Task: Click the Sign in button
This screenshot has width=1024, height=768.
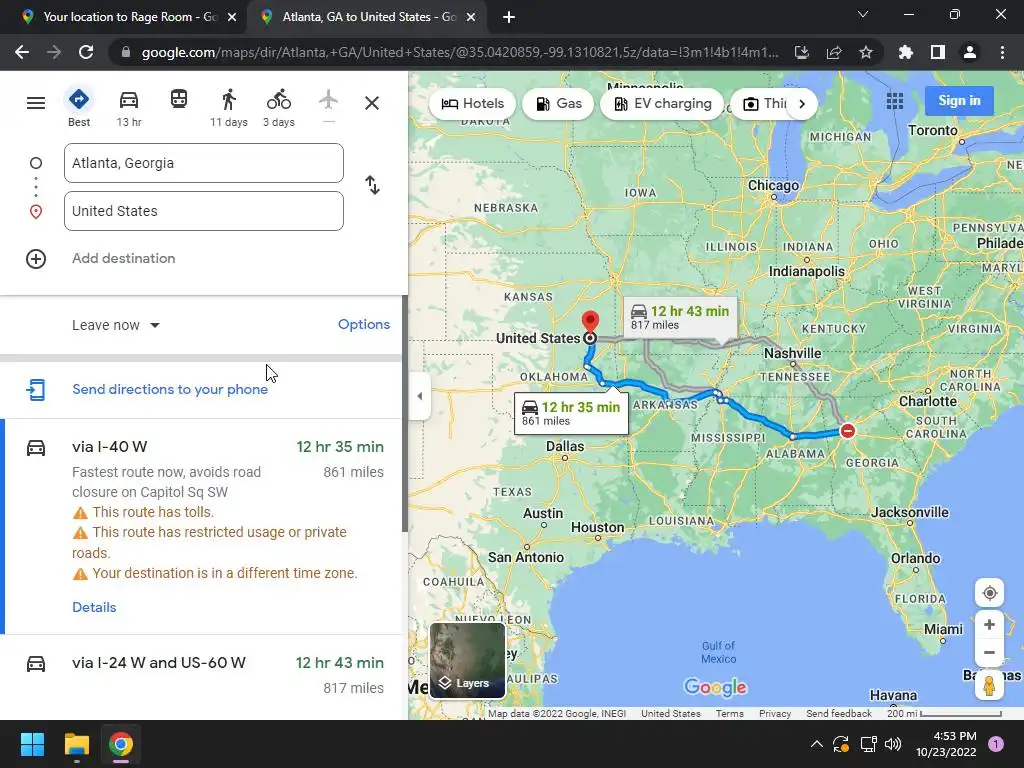Action: 959,101
